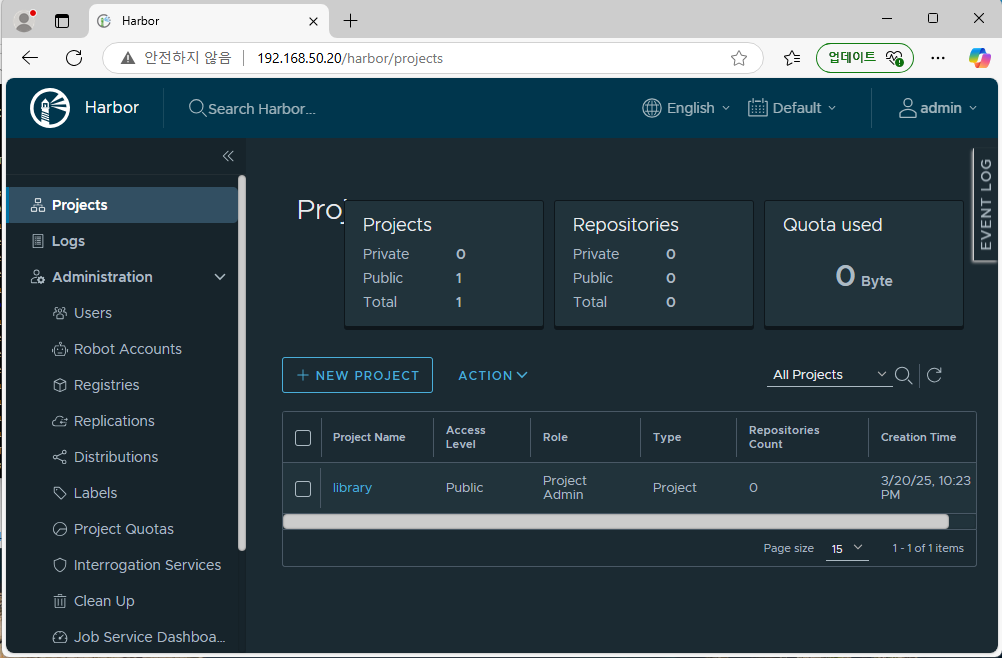Open browser favorites list icon
The image size is (1002, 658).
coord(792,58)
